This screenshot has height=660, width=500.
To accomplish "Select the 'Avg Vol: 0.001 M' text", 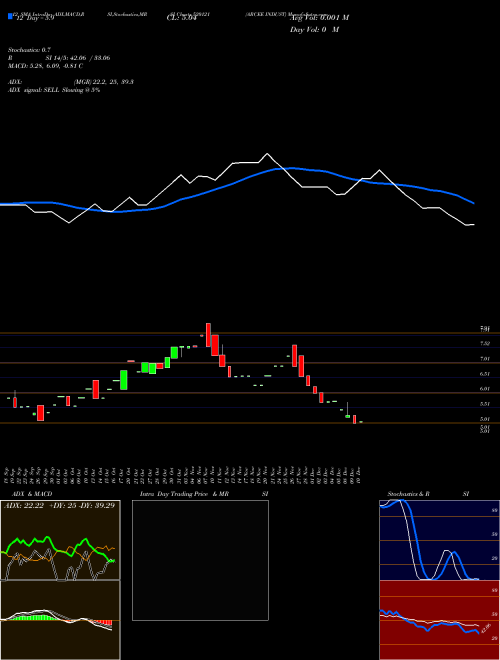I will [x=319, y=18].
